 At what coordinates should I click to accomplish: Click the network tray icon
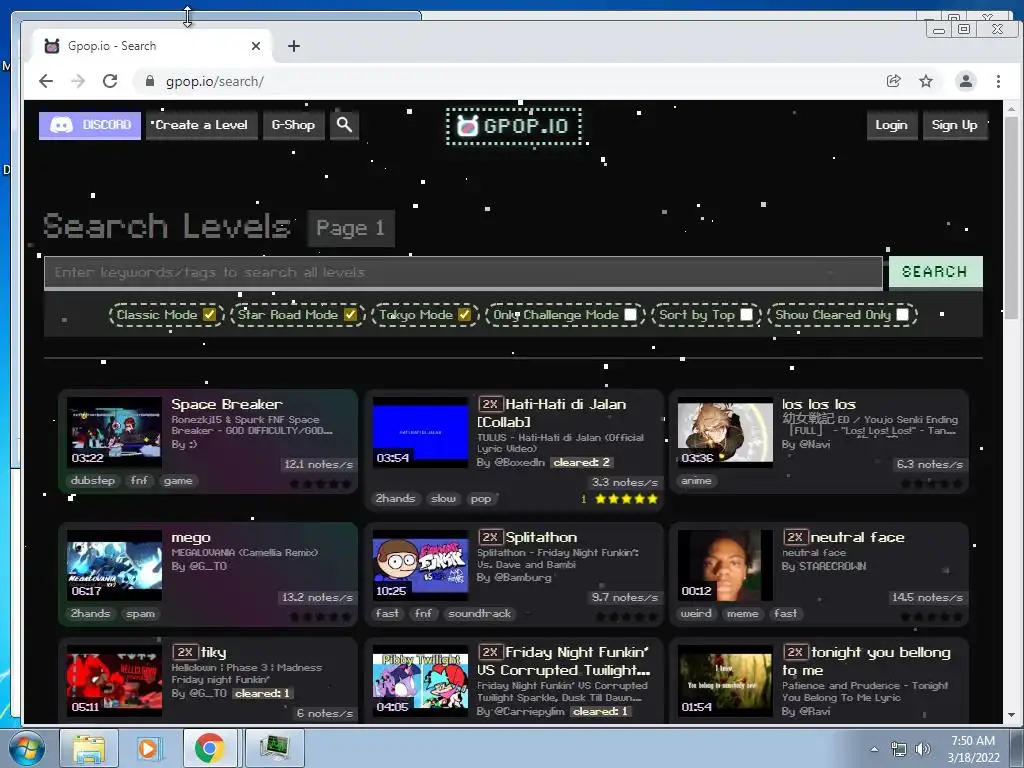(x=899, y=748)
